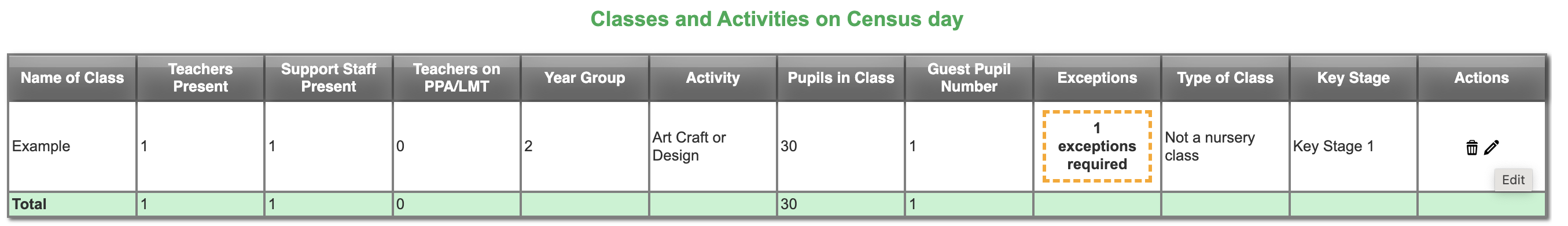Screen dimensions: 1568x226
Task: Click the Name of Class column header
Action: (x=72, y=78)
